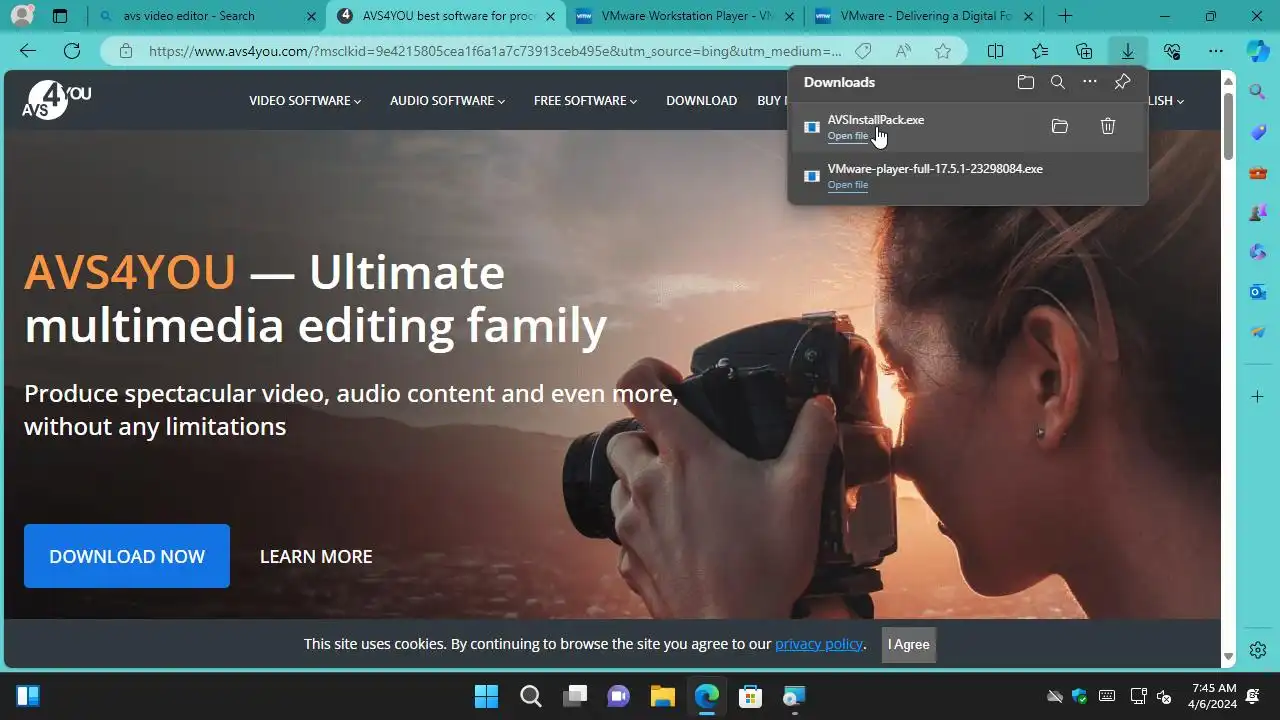The height and width of the screenshot is (720, 1280).
Task: Open downloads folder icon in Downloads panel
Action: click(1026, 82)
